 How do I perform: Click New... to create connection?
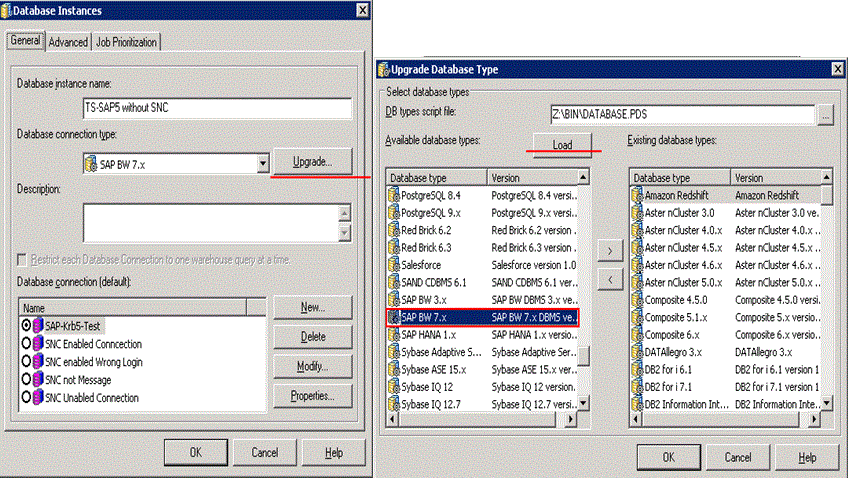coord(313,307)
